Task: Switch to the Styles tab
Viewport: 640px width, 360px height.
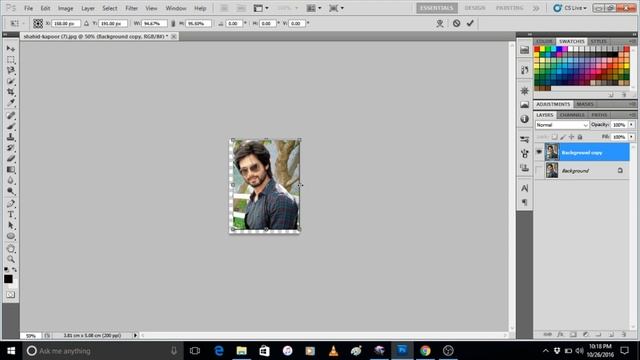Action: pyautogui.click(x=599, y=42)
